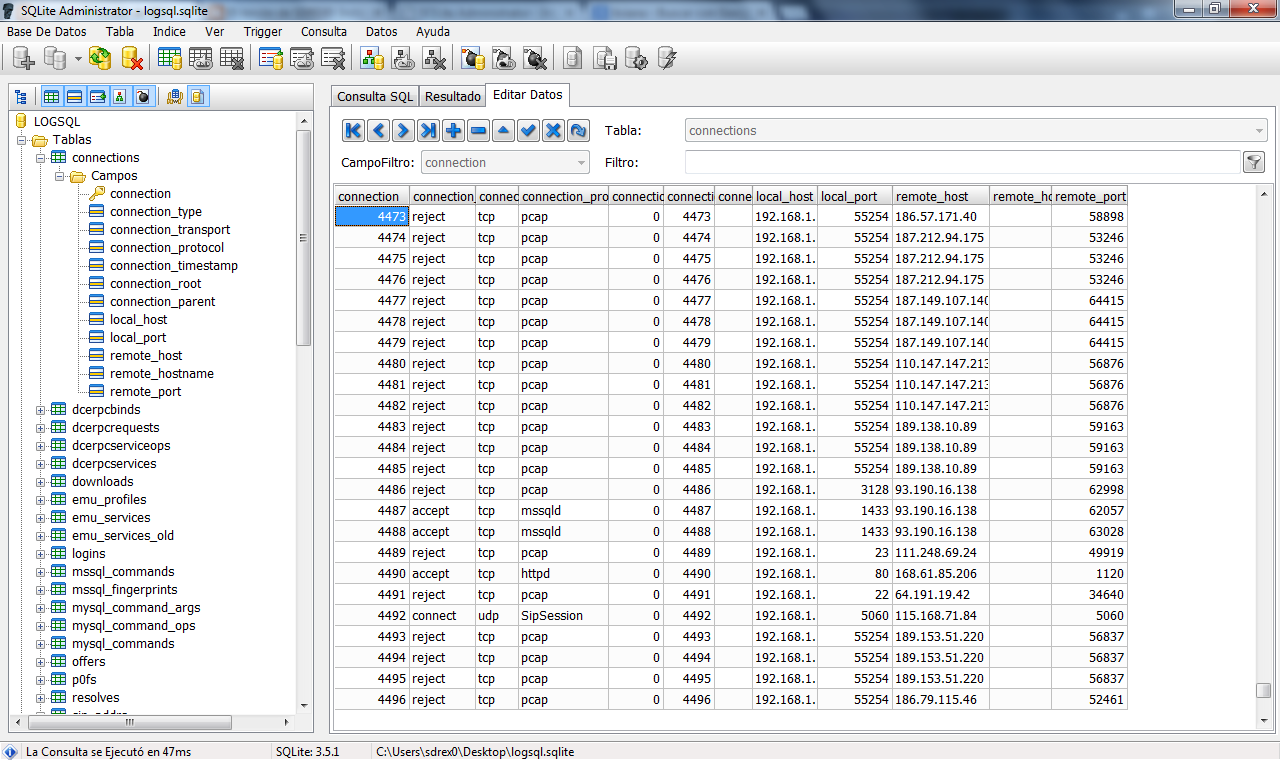1280x760 pixels.
Task: Open the Consulta menu
Action: pyautogui.click(x=323, y=31)
